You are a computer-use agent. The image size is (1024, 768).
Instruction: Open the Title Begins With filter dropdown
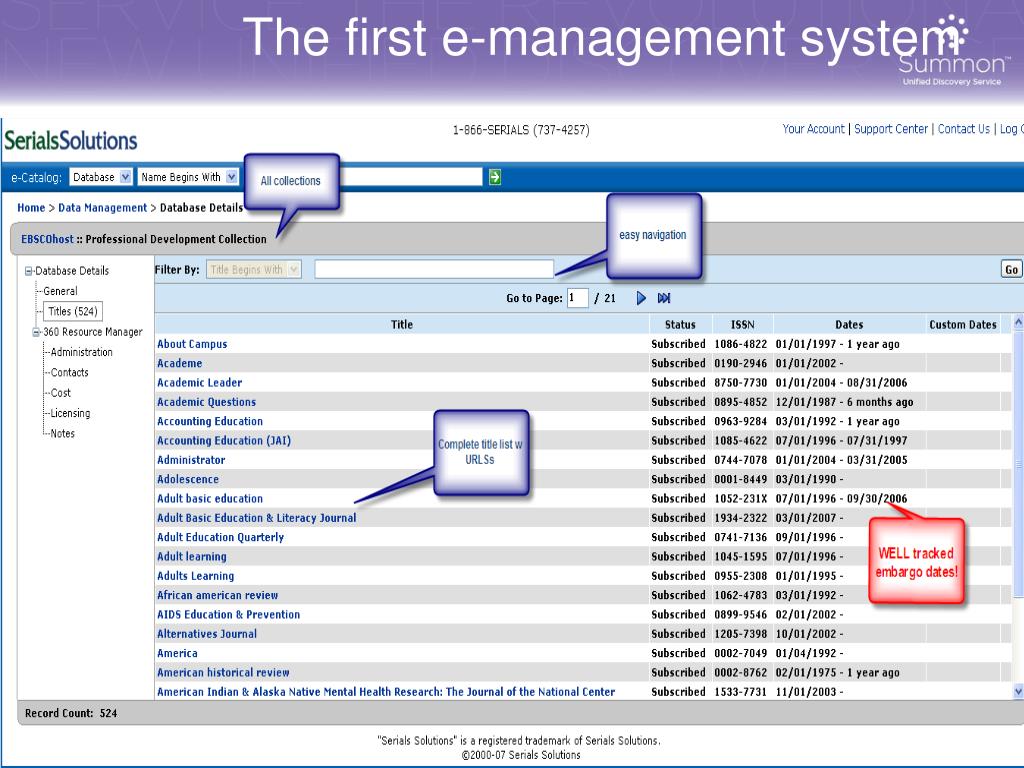(254, 269)
